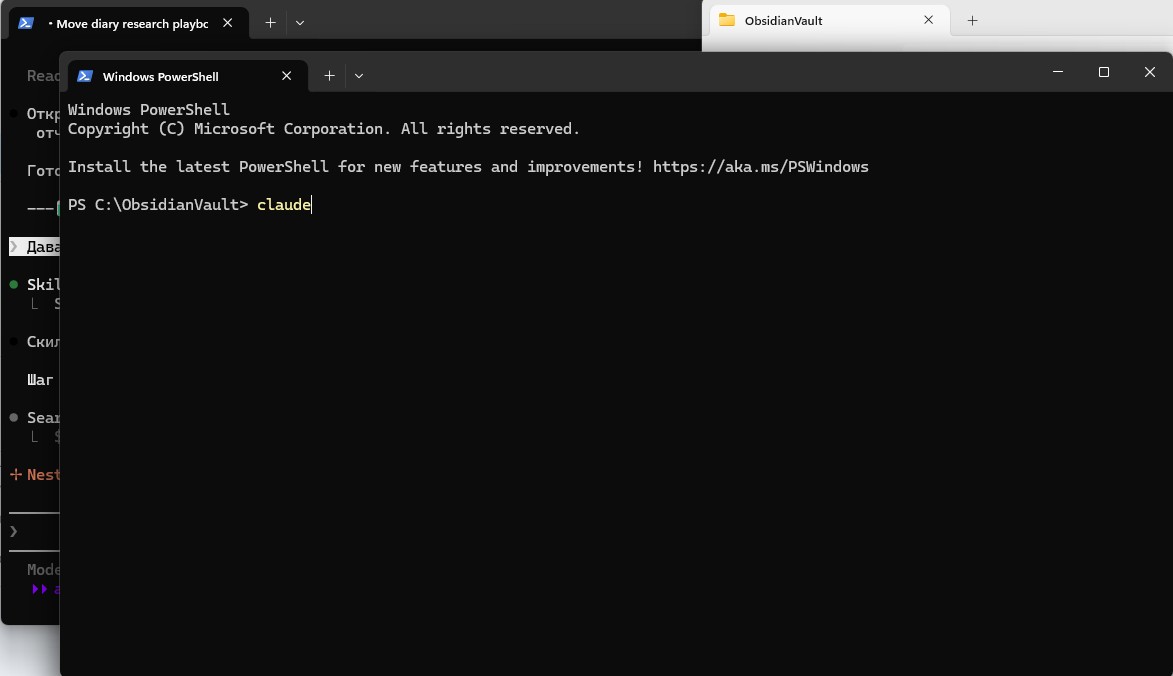Click the Шаг text in the background terminal
Image resolution: width=1173 pixels, height=676 pixels.
pos(40,380)
